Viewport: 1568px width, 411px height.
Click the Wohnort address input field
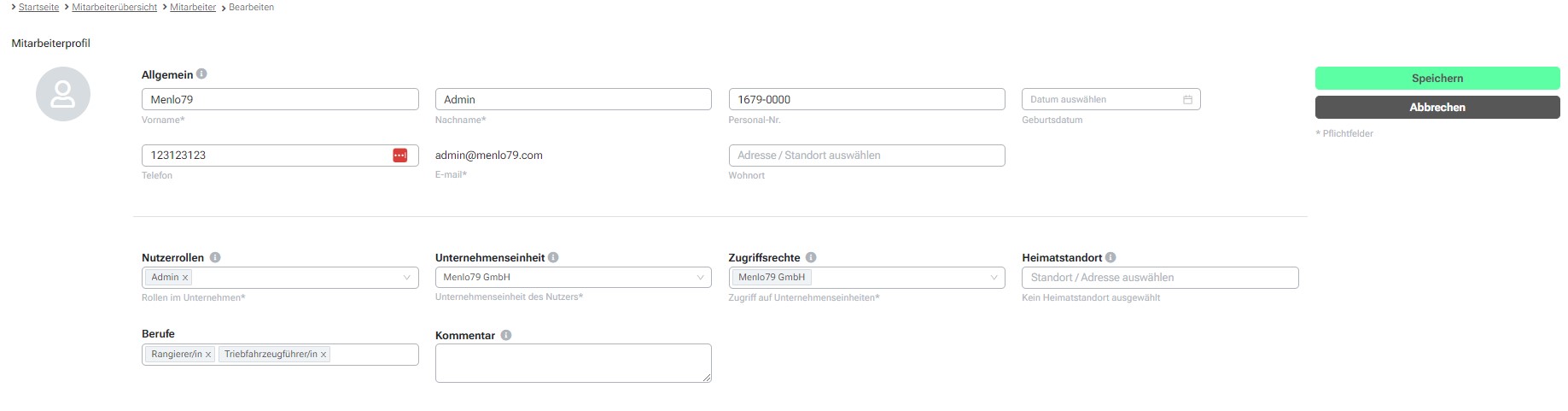pyautogui.click(x=866, y=156)
